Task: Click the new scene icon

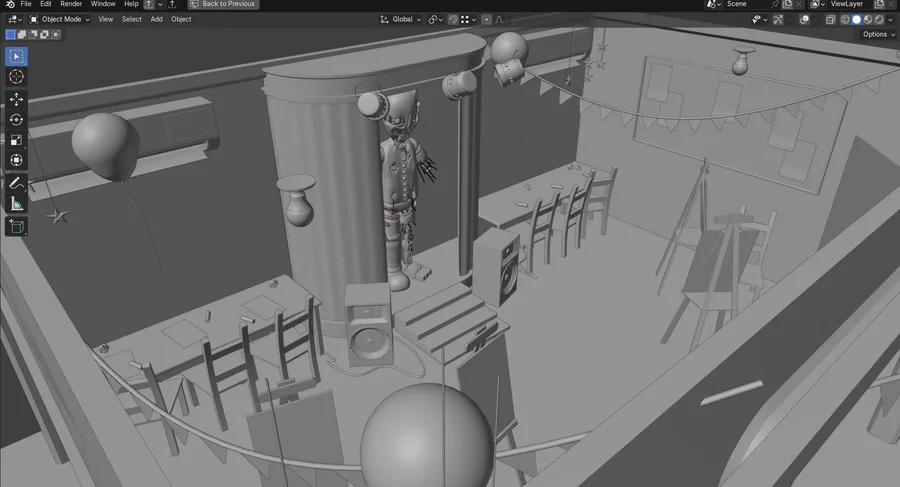Action: tap(788, 4)
